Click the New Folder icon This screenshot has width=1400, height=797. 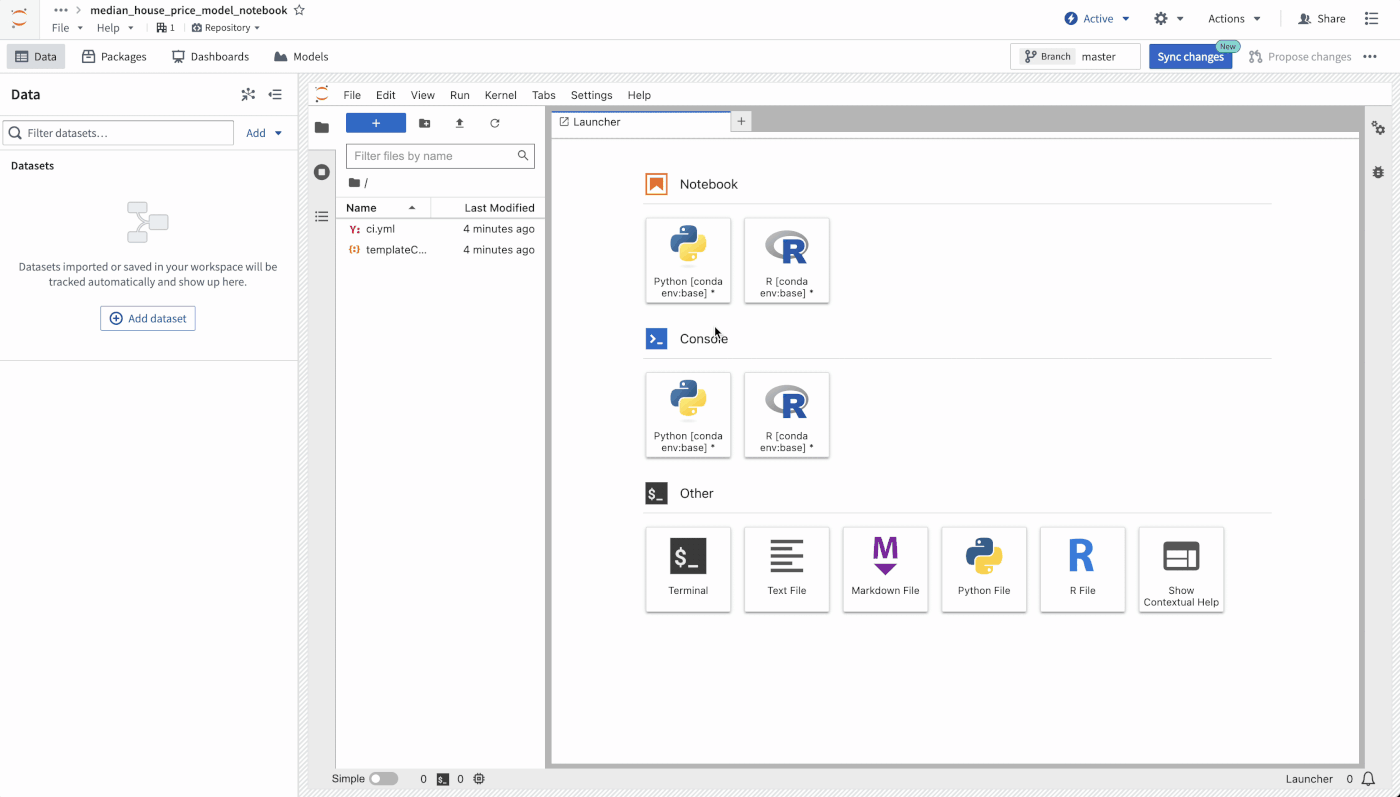[425, 123]
